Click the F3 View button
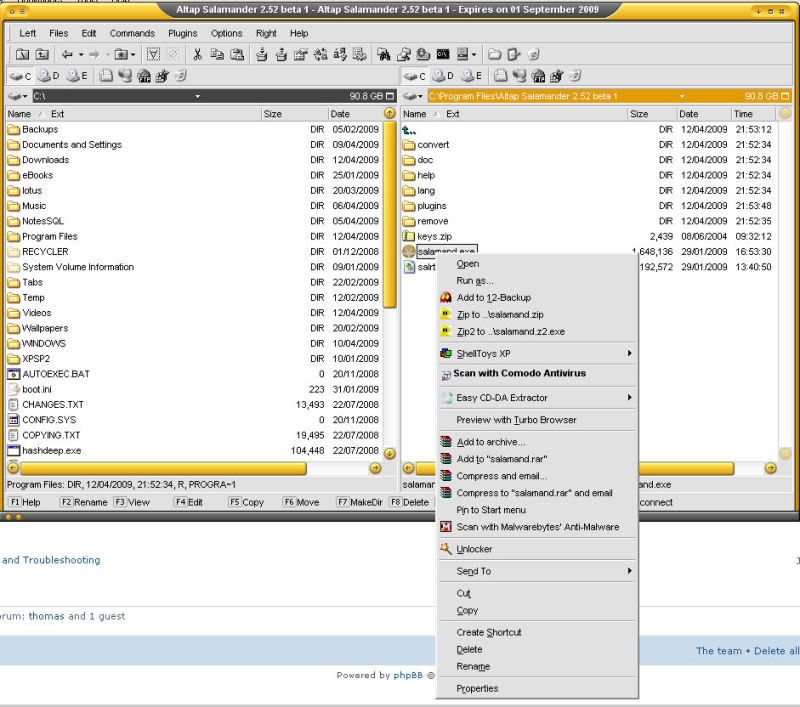800x707 pixels. tap(132, 502)
